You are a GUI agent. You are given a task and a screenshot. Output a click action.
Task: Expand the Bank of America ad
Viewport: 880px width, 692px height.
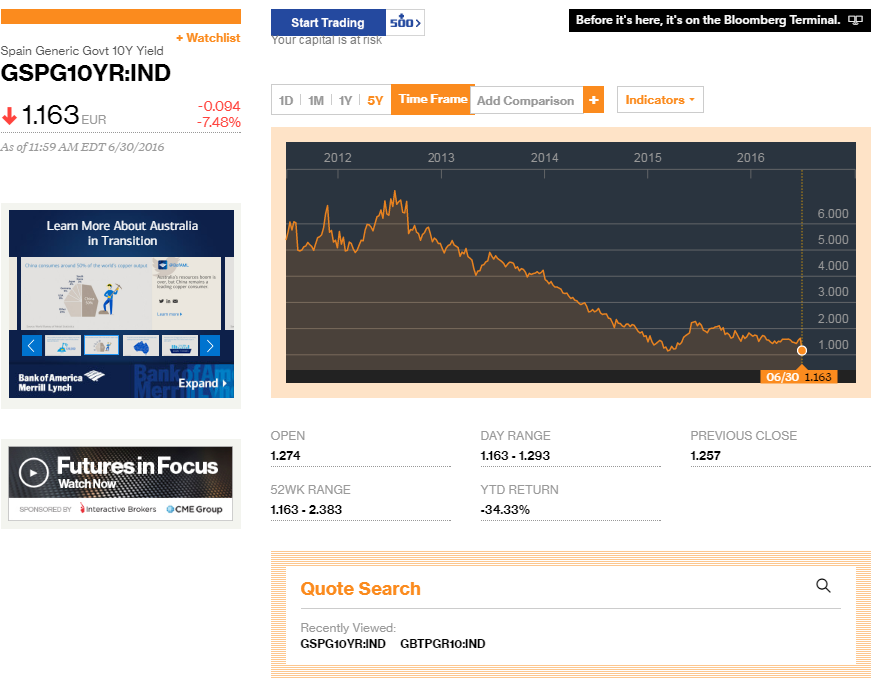coord(203,383)
